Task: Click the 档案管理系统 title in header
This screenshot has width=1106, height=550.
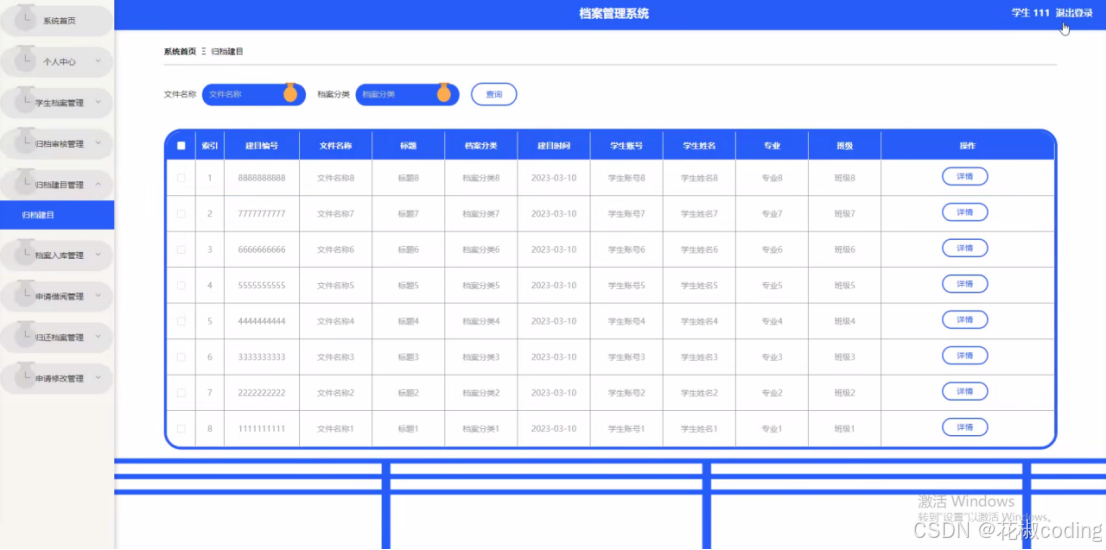Action: tap(614, 13)
